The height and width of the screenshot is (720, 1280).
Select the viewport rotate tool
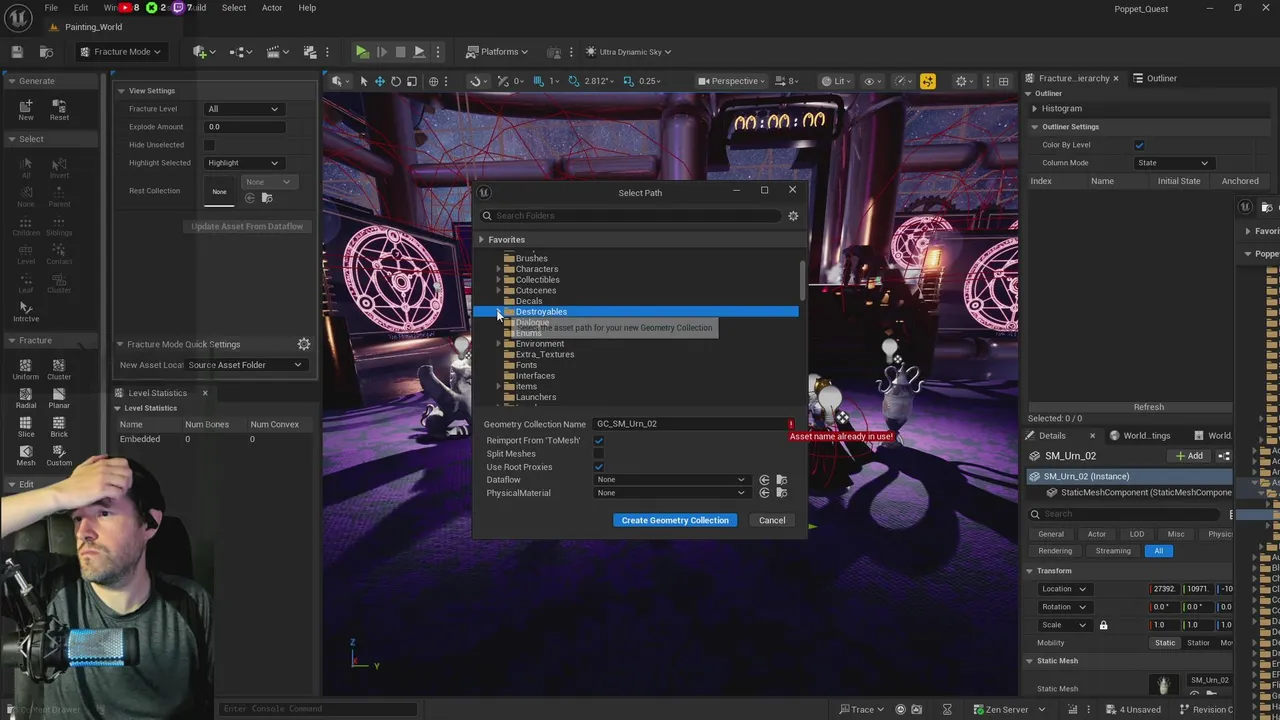coord(396,81)
